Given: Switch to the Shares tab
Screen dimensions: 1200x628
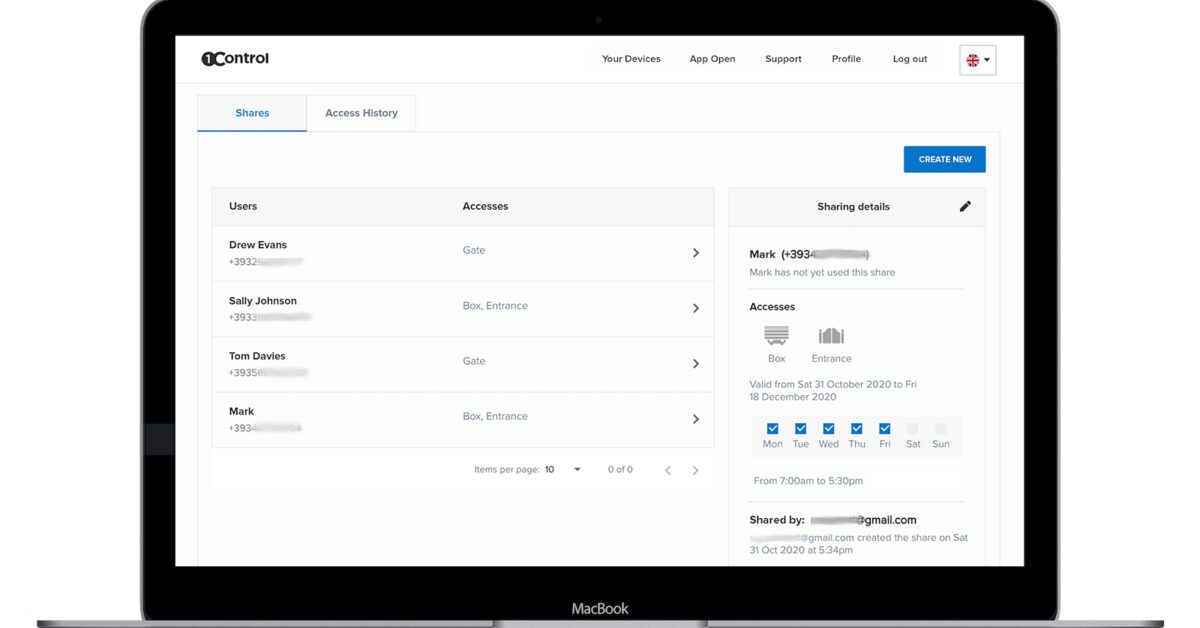Looking at the screenshot, I should click(252, 113).
